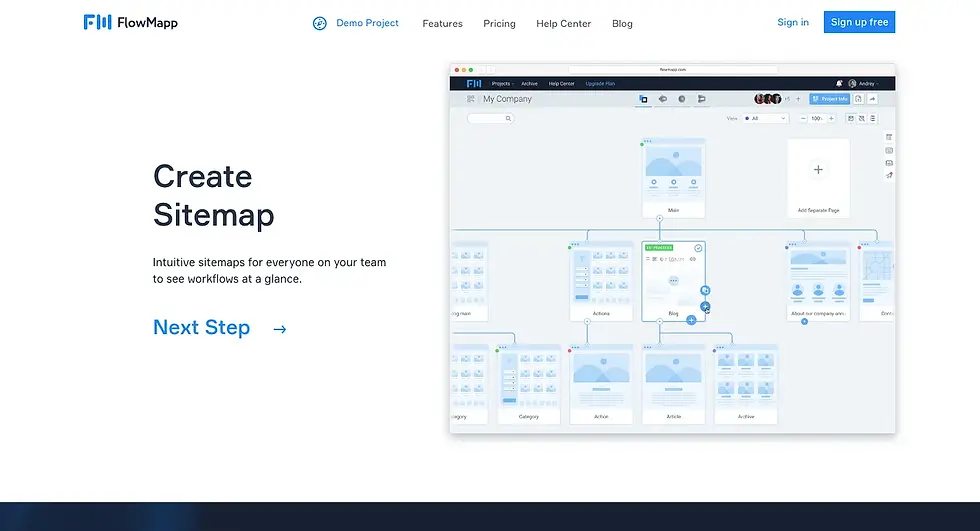Click the collaborator avatars group
This screenshot has height=531, width=980.
click(x=768, y=99)
